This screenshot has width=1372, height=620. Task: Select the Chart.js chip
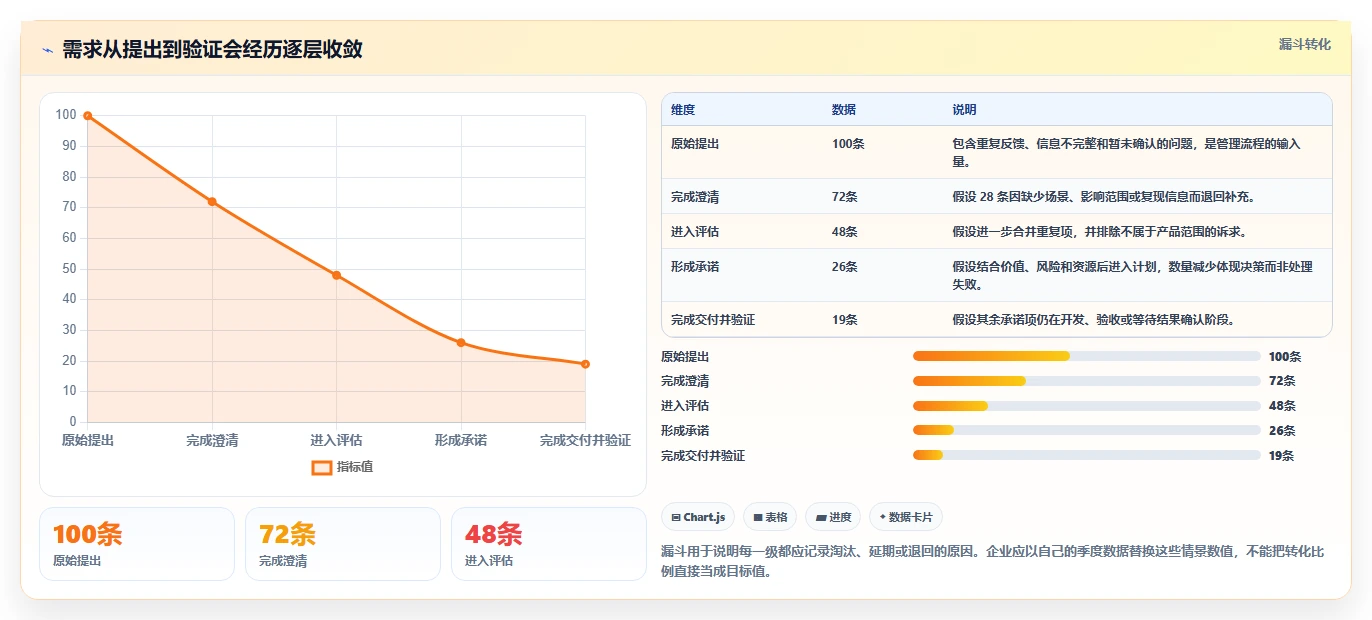point(698,517)
